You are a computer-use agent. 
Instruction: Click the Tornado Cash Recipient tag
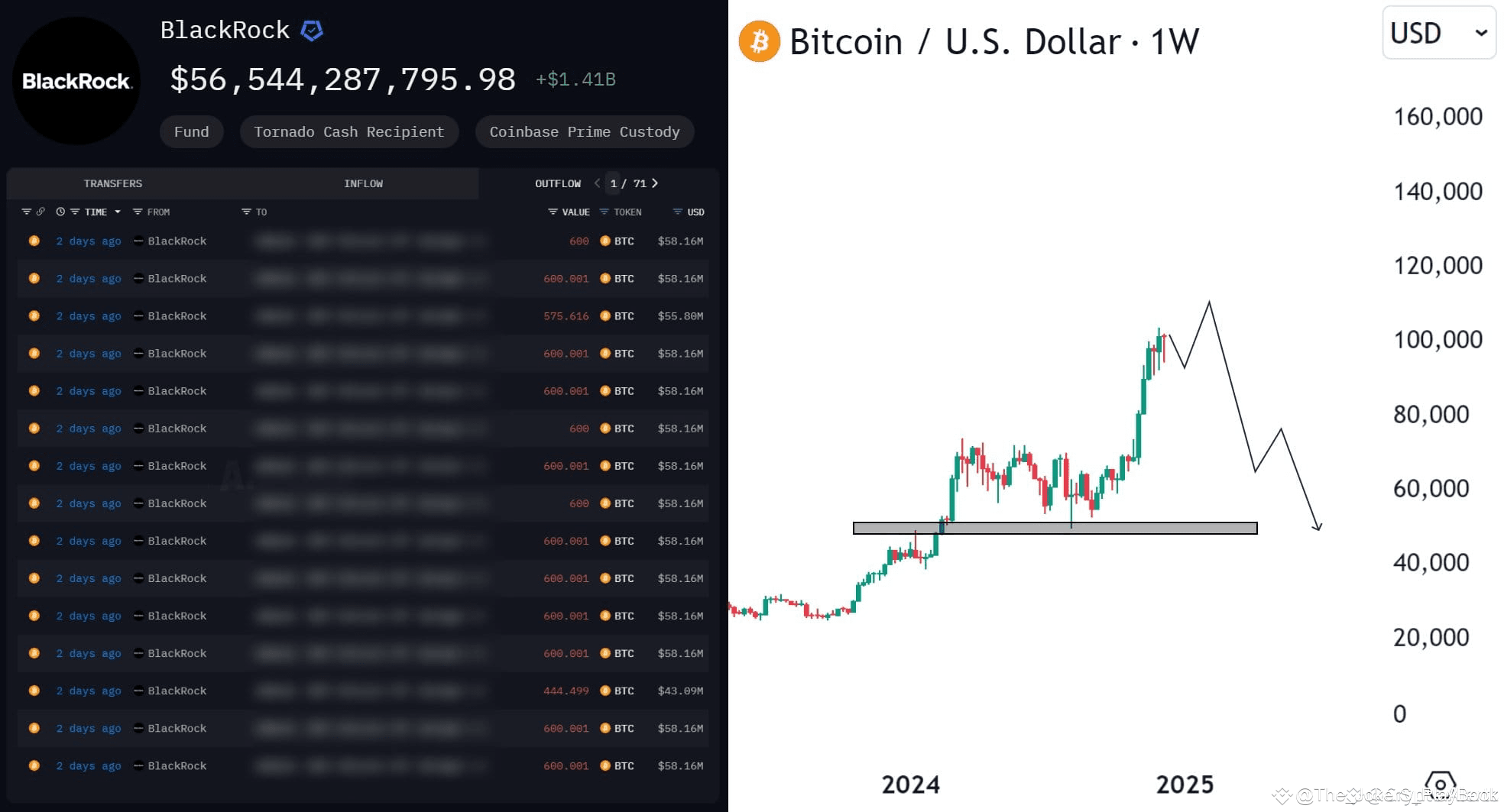[348, 131]
